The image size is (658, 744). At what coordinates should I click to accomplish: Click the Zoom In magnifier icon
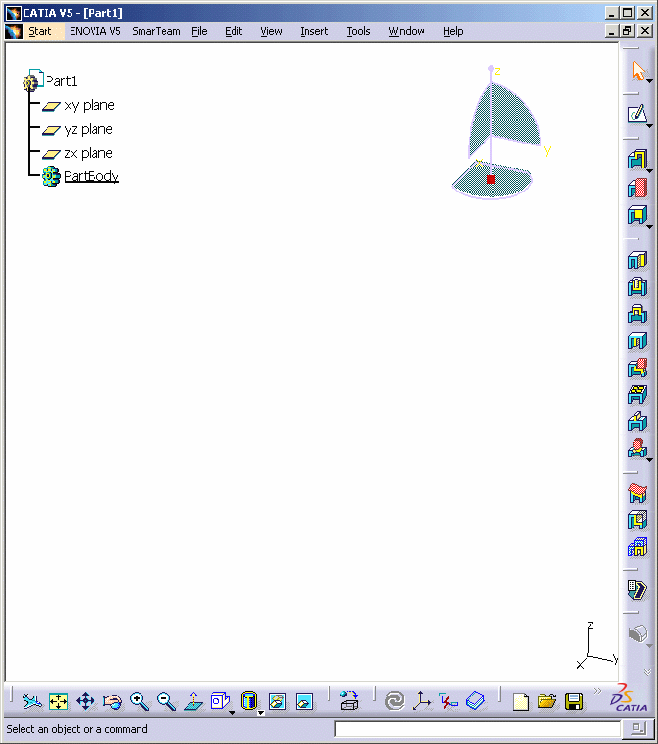(139, 702)
